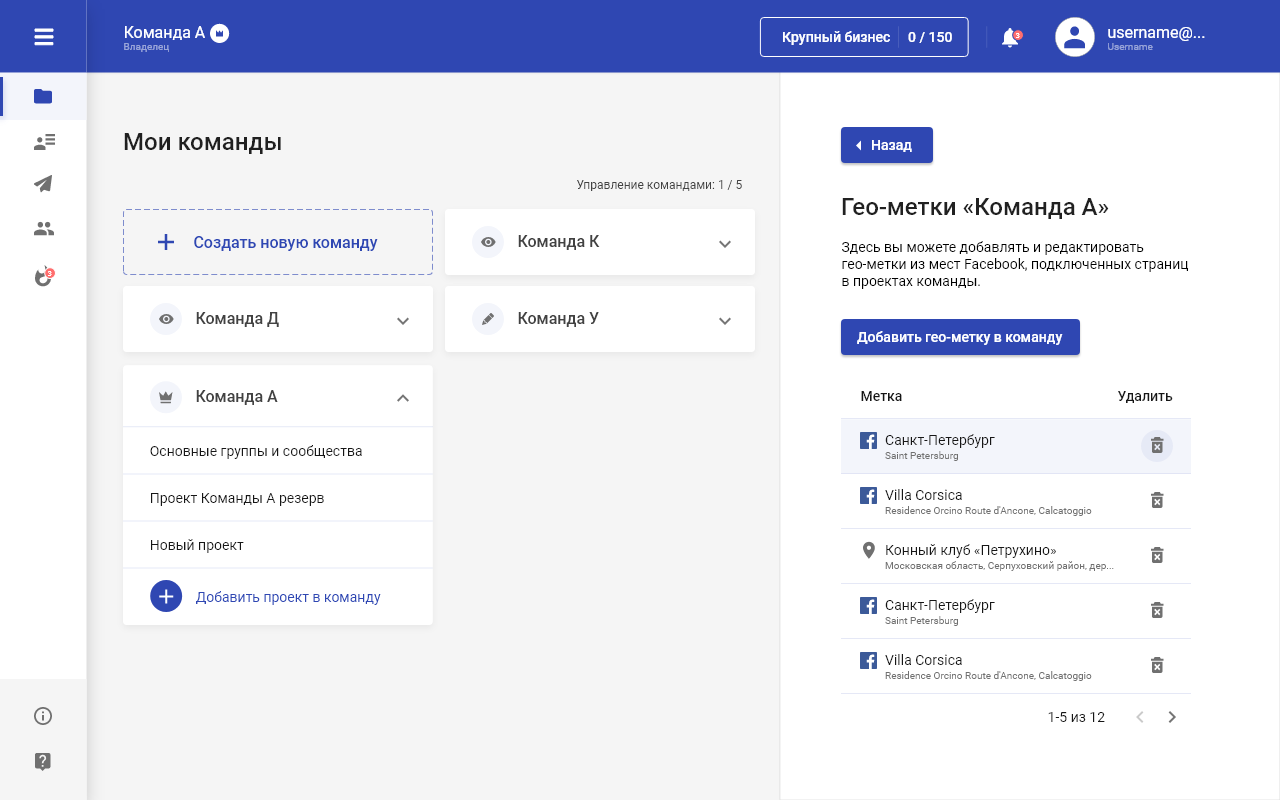Screen dimensions: 1280x800
Task: Delete the Конный клуб «Петрухино» geo-tag
Action: tap(1157, 555)
